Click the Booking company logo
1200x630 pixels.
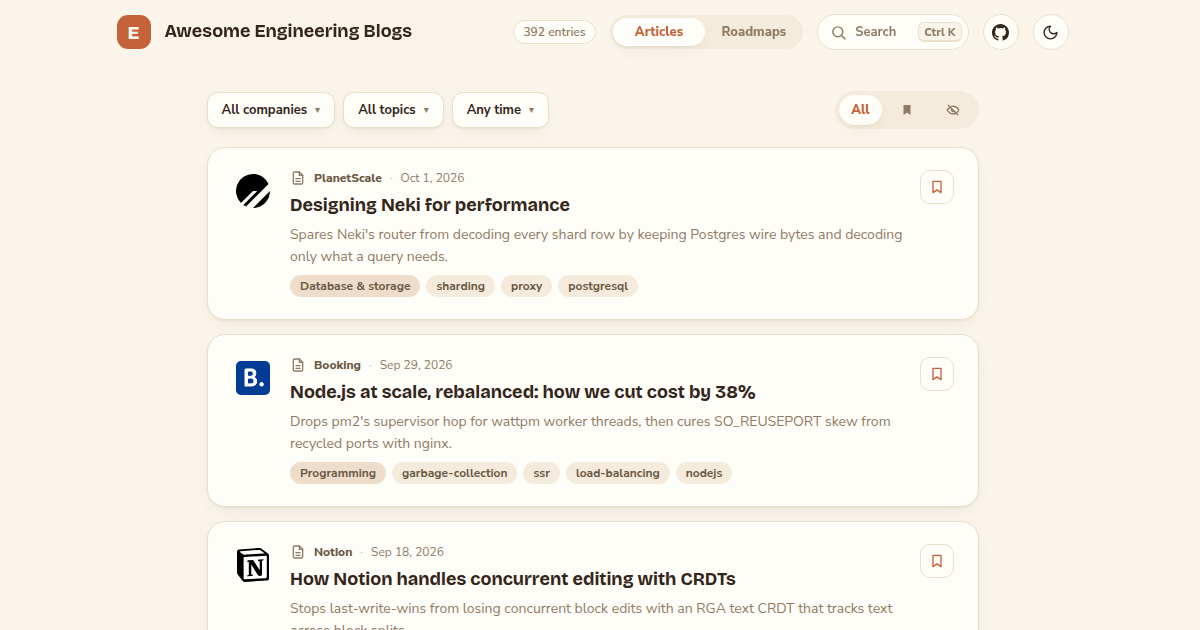(x=253, y=378)
